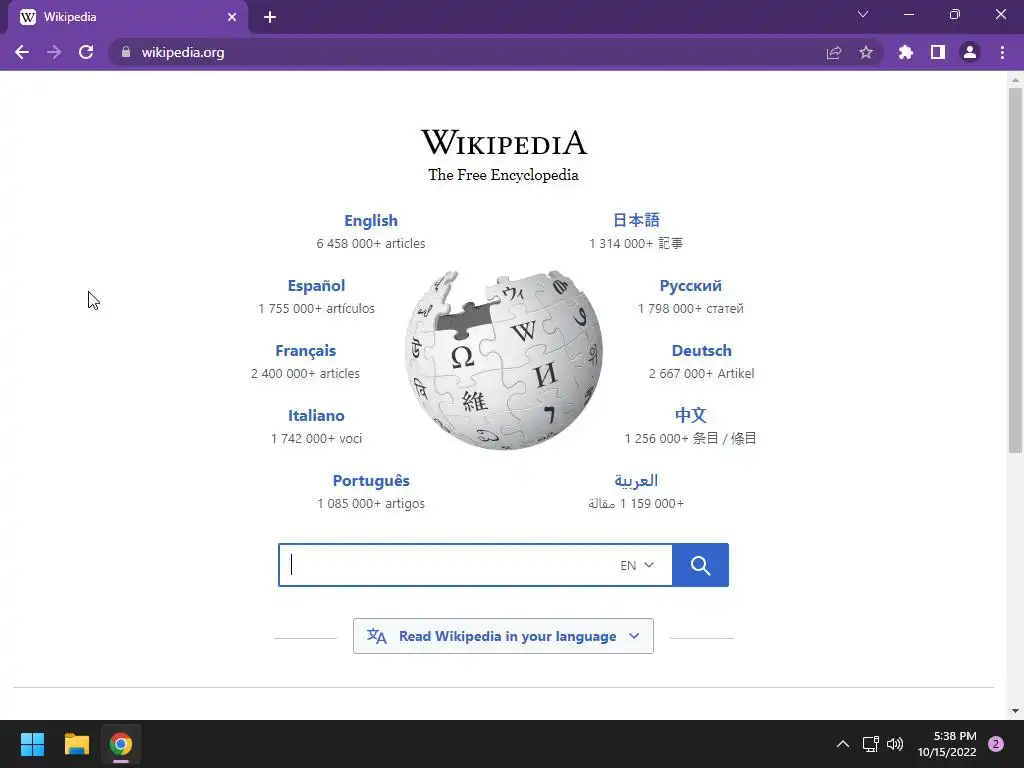This screenshot has width=1024, height=768.
Task: Click the text '1 314 000+ 記事'
Action: [x=636, y=244]
